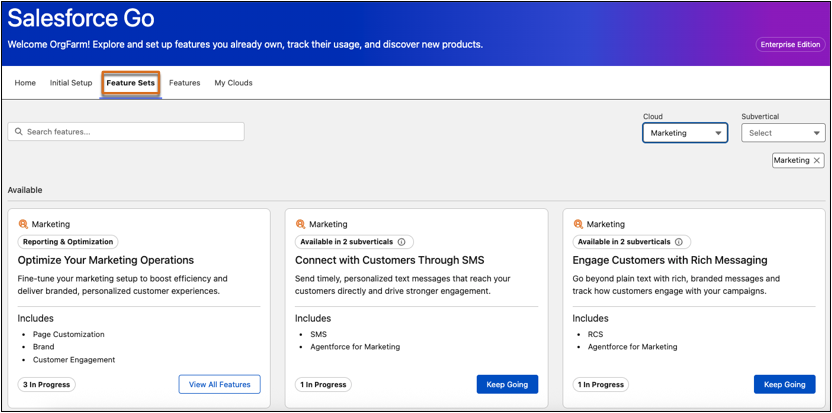Switch to the My Clouds tab
832x413 pixels.
[x=233, y=83]
